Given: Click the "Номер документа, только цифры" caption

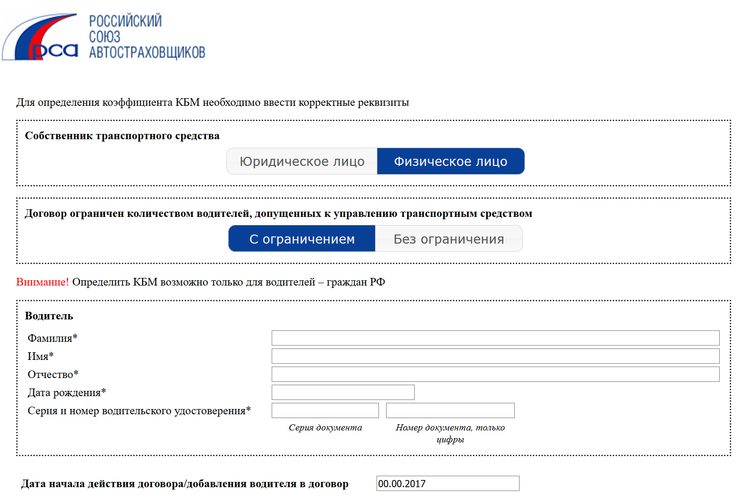Looking at the screenshot, I should point(450,433).
